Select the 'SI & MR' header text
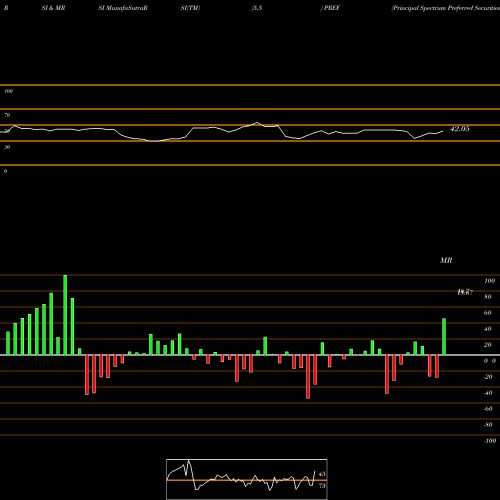 pos(53,8)
